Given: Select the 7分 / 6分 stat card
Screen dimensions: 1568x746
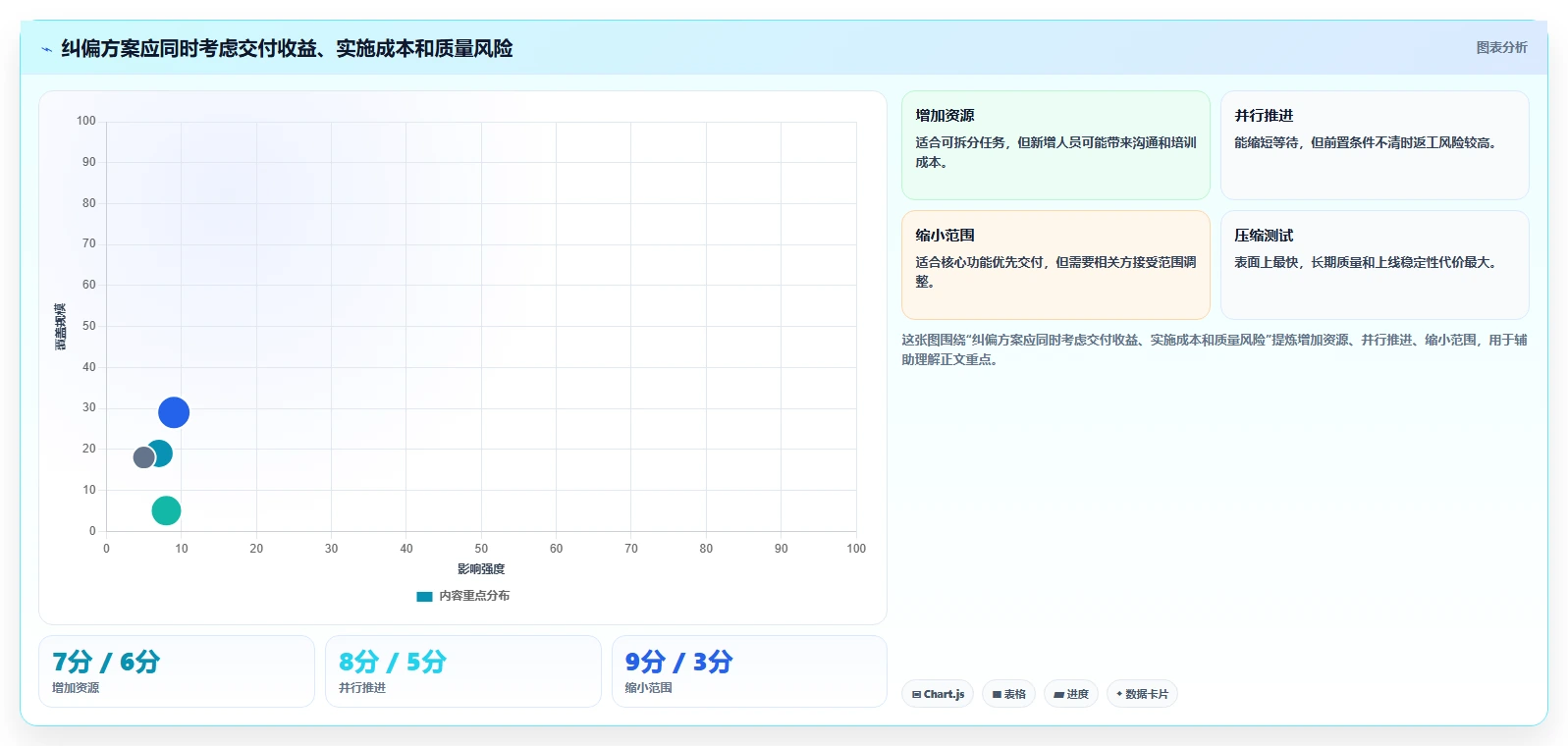Looking at the screenshot, I should tap(177, 671).
